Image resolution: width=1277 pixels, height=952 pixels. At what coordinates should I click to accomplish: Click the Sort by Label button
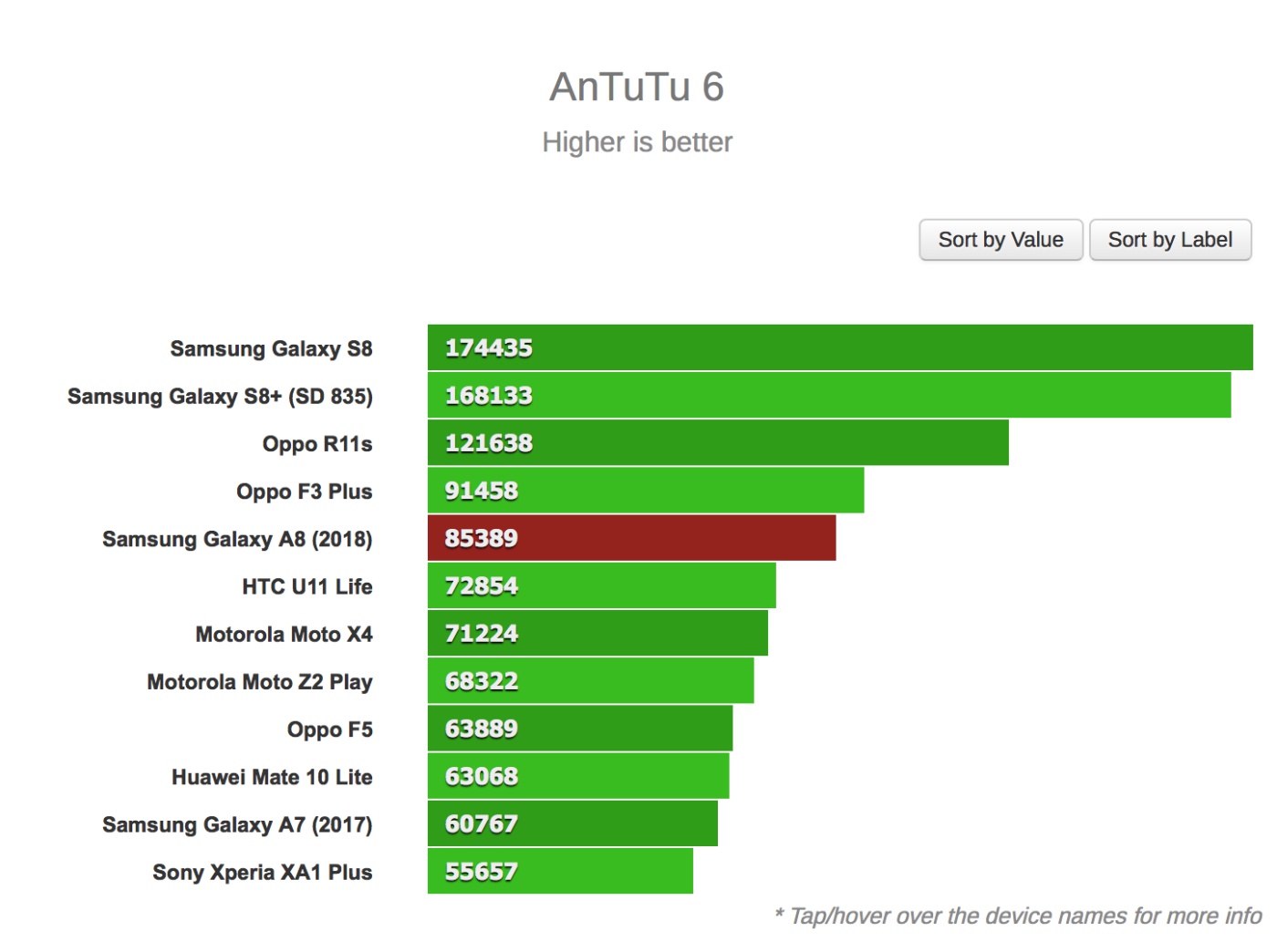(x=1170, y=240)
